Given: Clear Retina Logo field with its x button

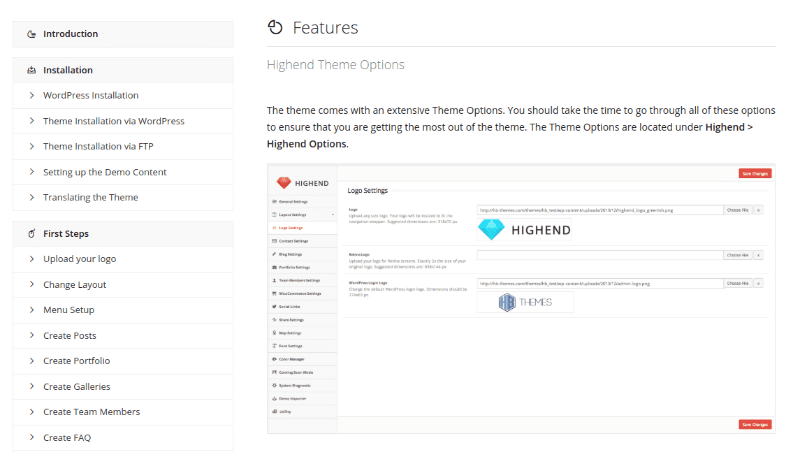Looking at the screenshot, I should coord(758,255).
